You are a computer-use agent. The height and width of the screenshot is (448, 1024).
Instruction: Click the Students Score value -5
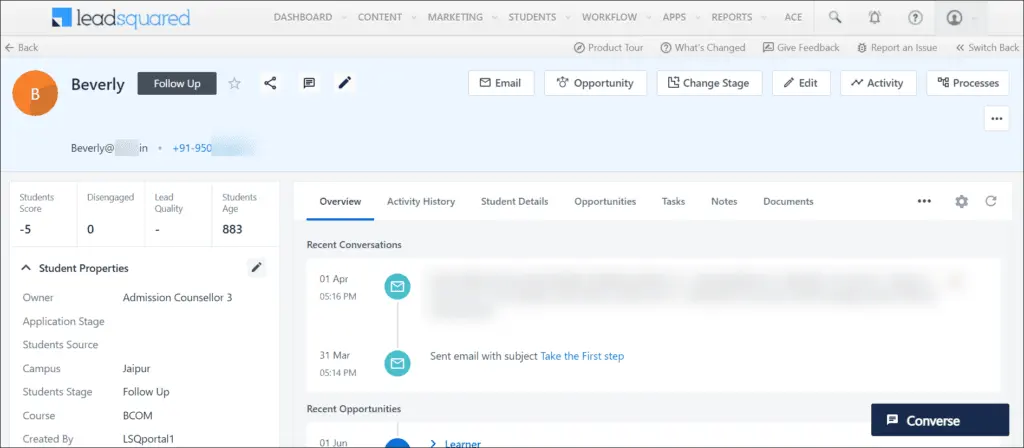(x=25, y=229)
